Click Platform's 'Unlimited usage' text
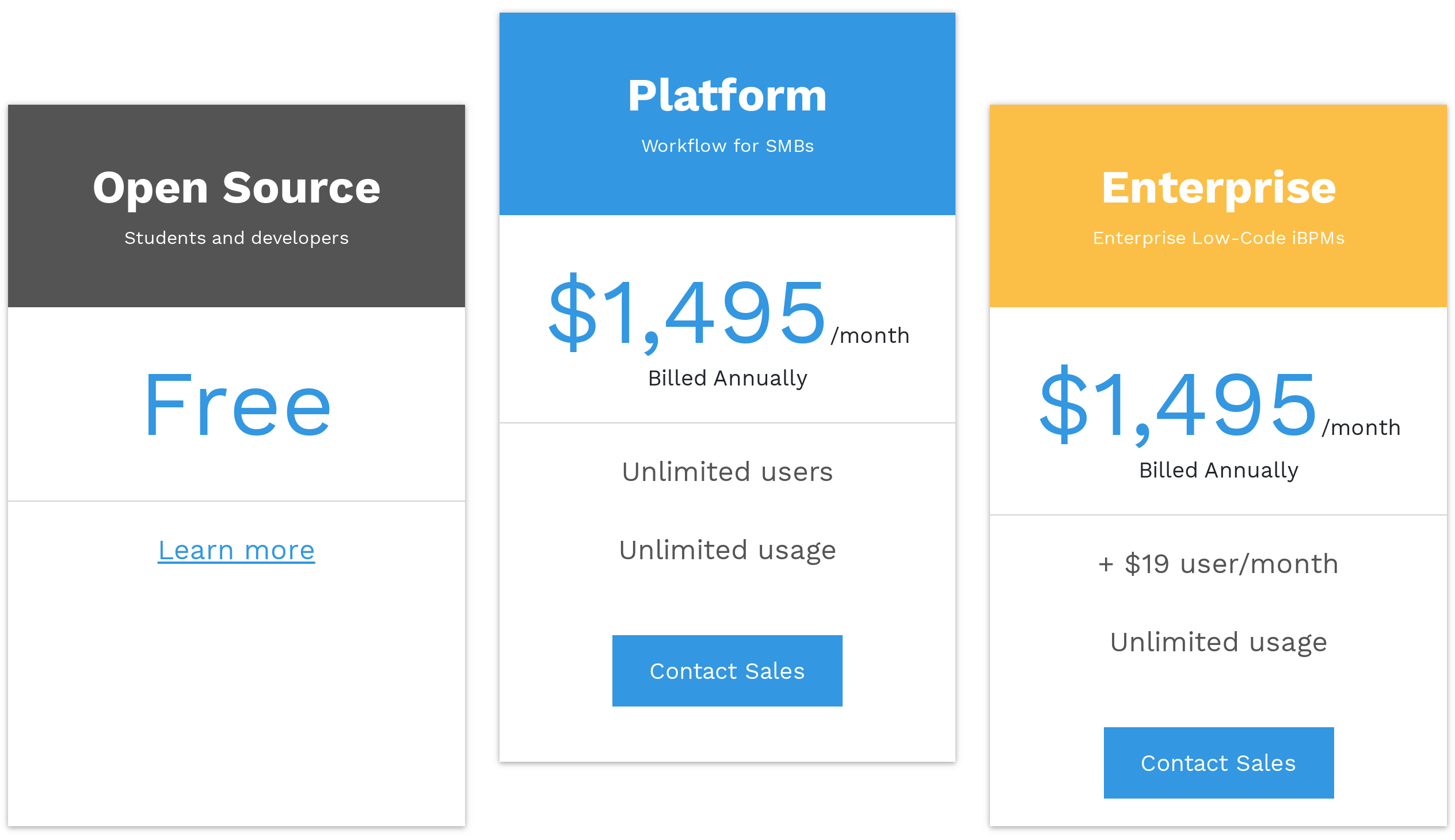The width and height of the screenshot is (1455, 840). click(x=726, y=551)
